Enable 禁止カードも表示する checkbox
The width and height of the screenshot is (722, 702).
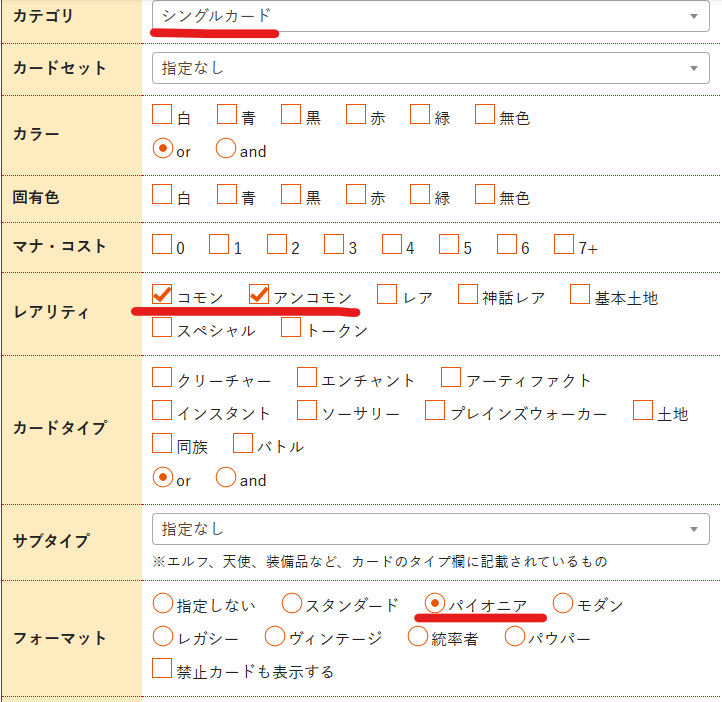pos(162,669)
